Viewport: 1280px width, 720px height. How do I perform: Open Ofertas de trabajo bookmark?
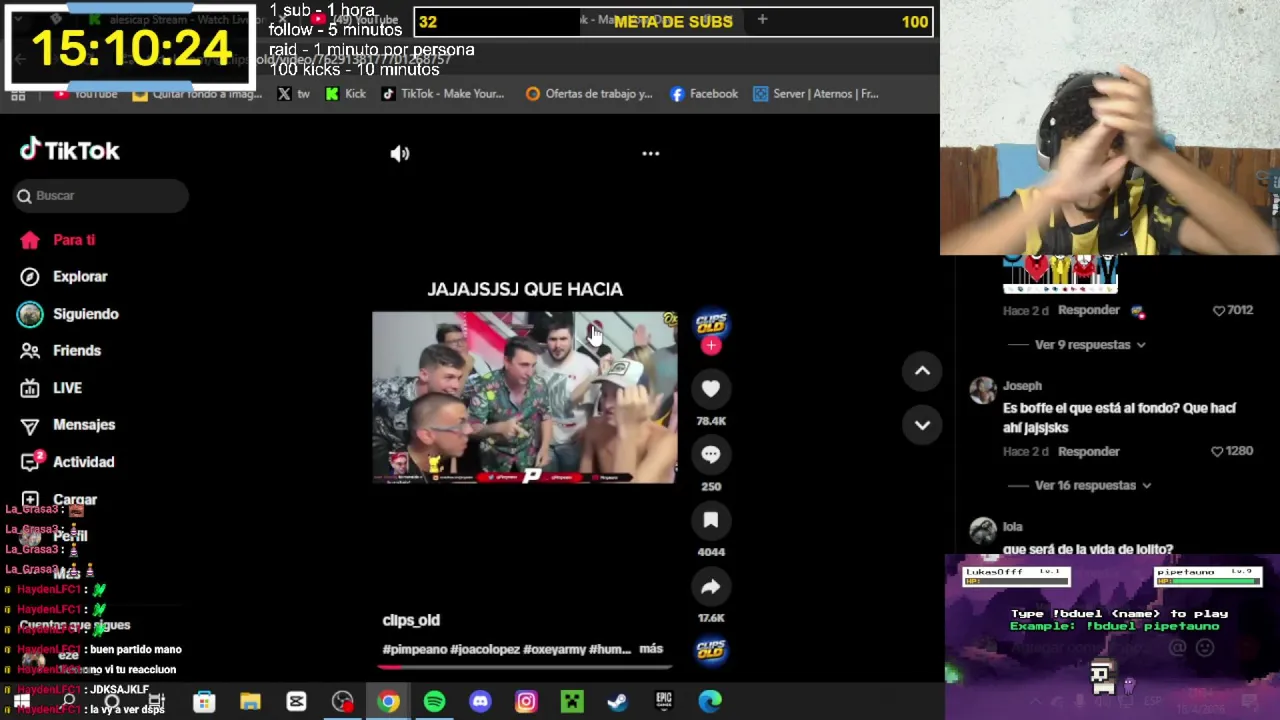589,94
